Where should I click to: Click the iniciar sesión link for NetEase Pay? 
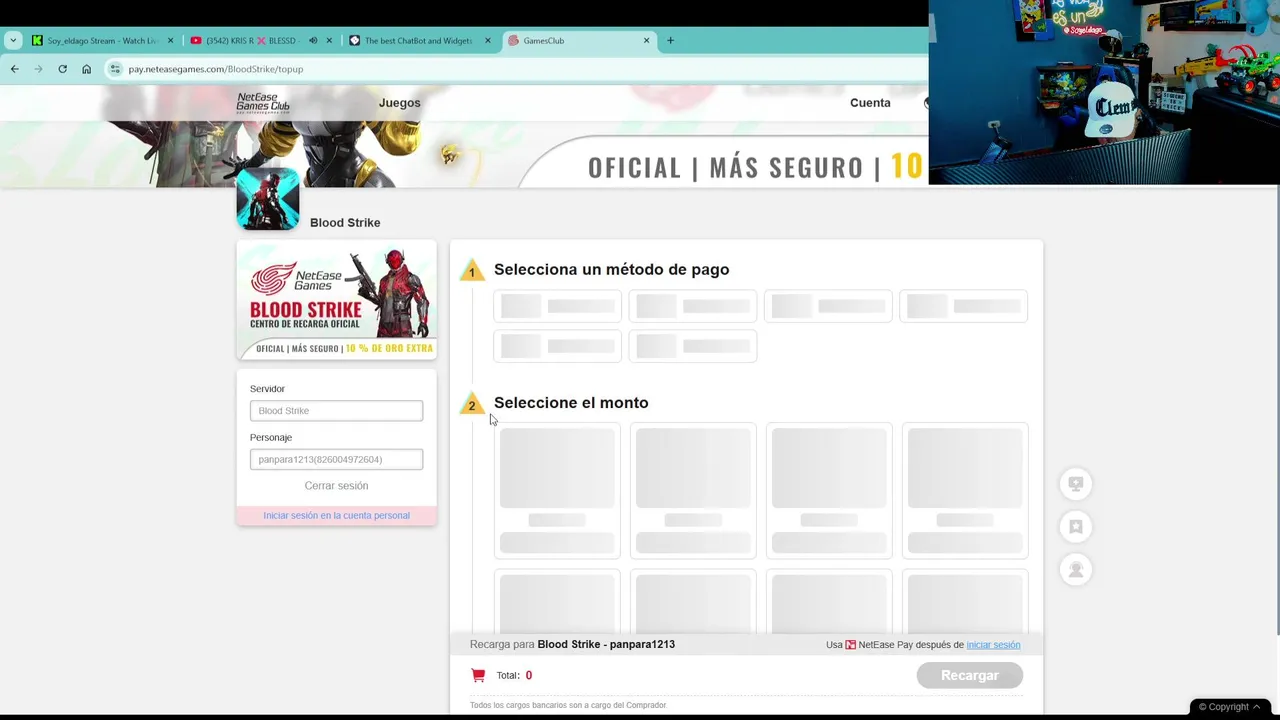[x=993, y=645]
